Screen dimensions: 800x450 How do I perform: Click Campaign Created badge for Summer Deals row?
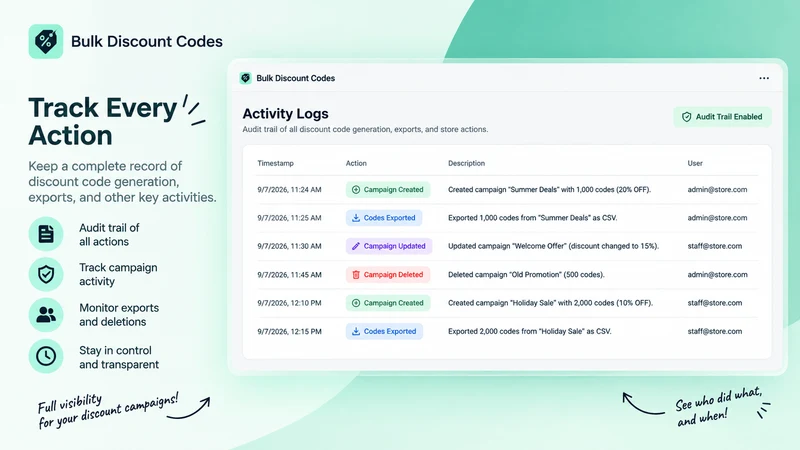point(388,189)
